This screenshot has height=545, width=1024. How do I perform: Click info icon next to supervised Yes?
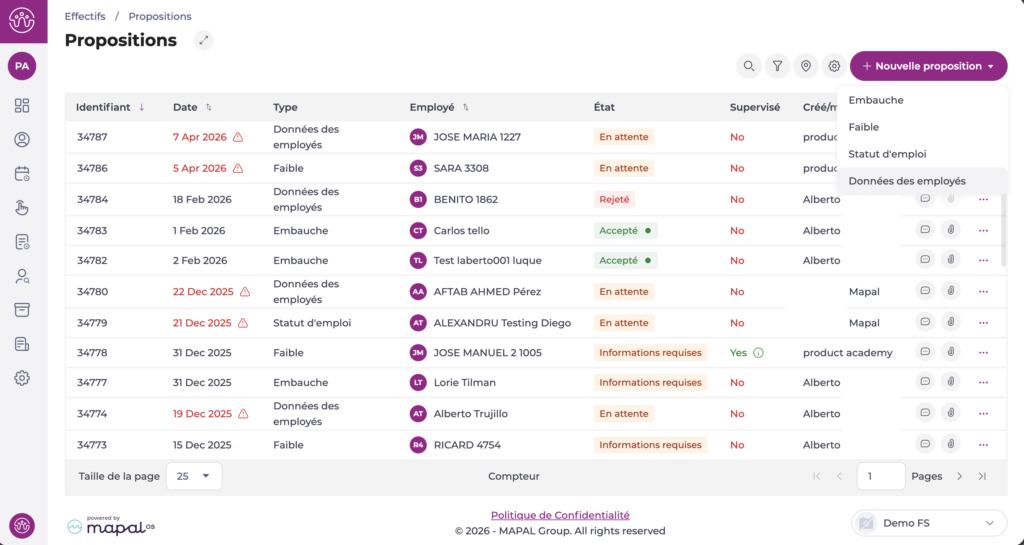point(758,352)
